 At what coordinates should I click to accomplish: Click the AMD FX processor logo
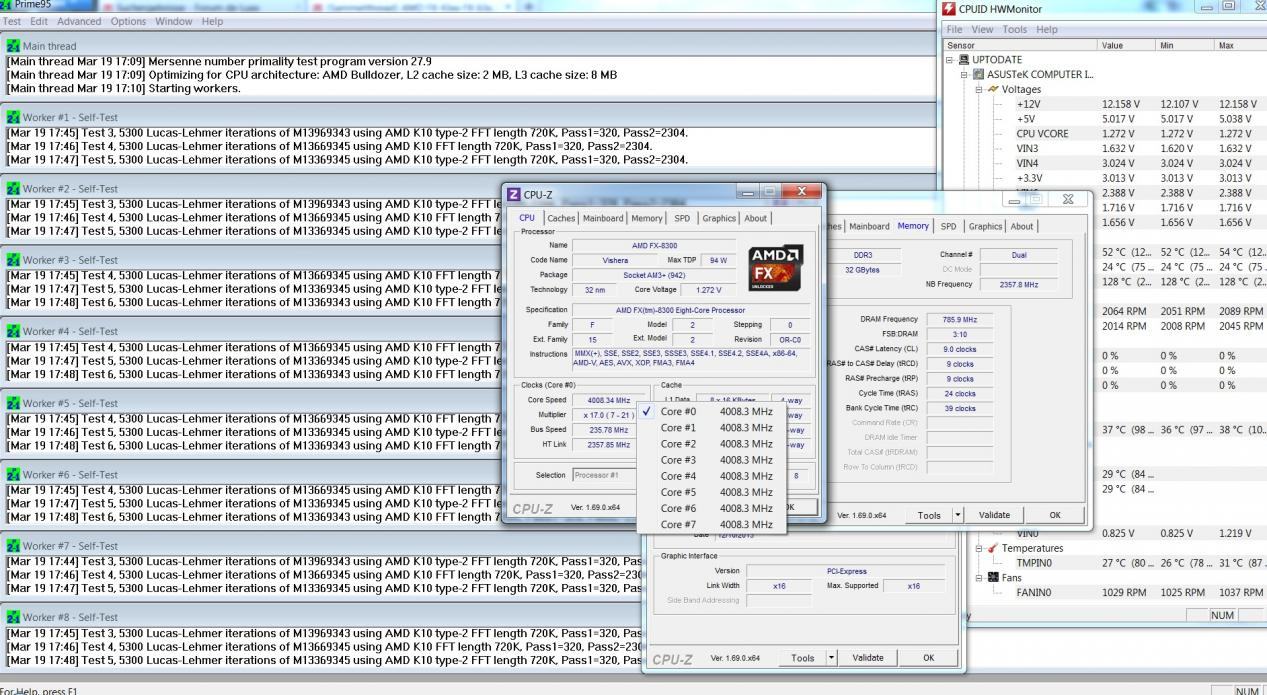click(x=775, y=267)
